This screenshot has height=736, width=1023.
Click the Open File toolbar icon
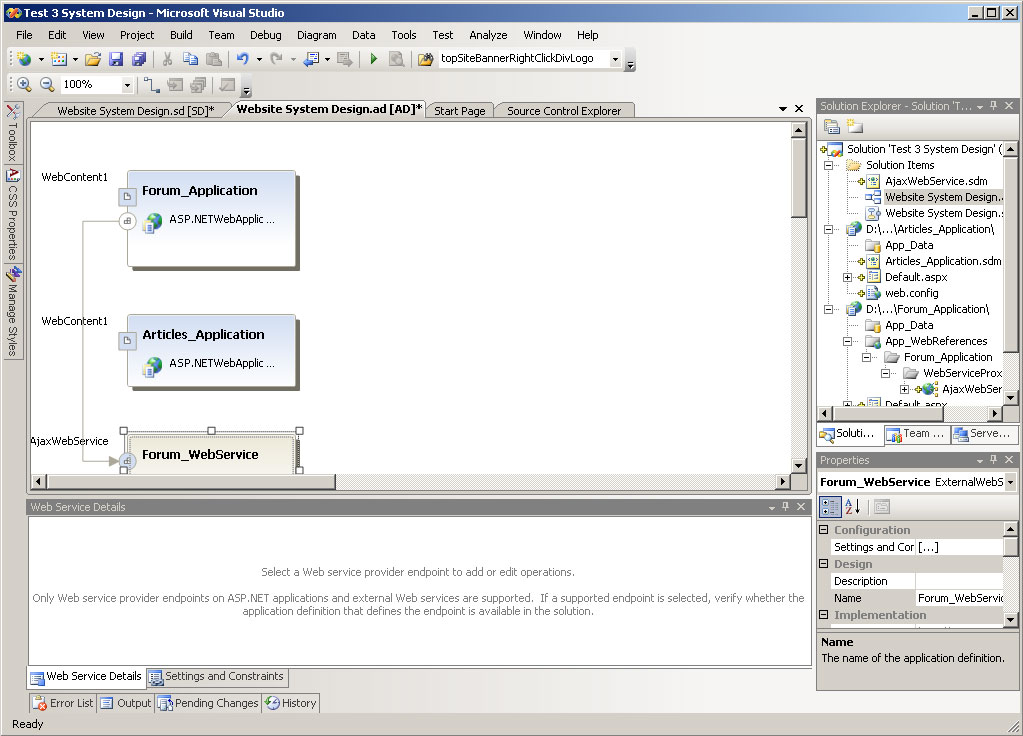coord(93,59)
